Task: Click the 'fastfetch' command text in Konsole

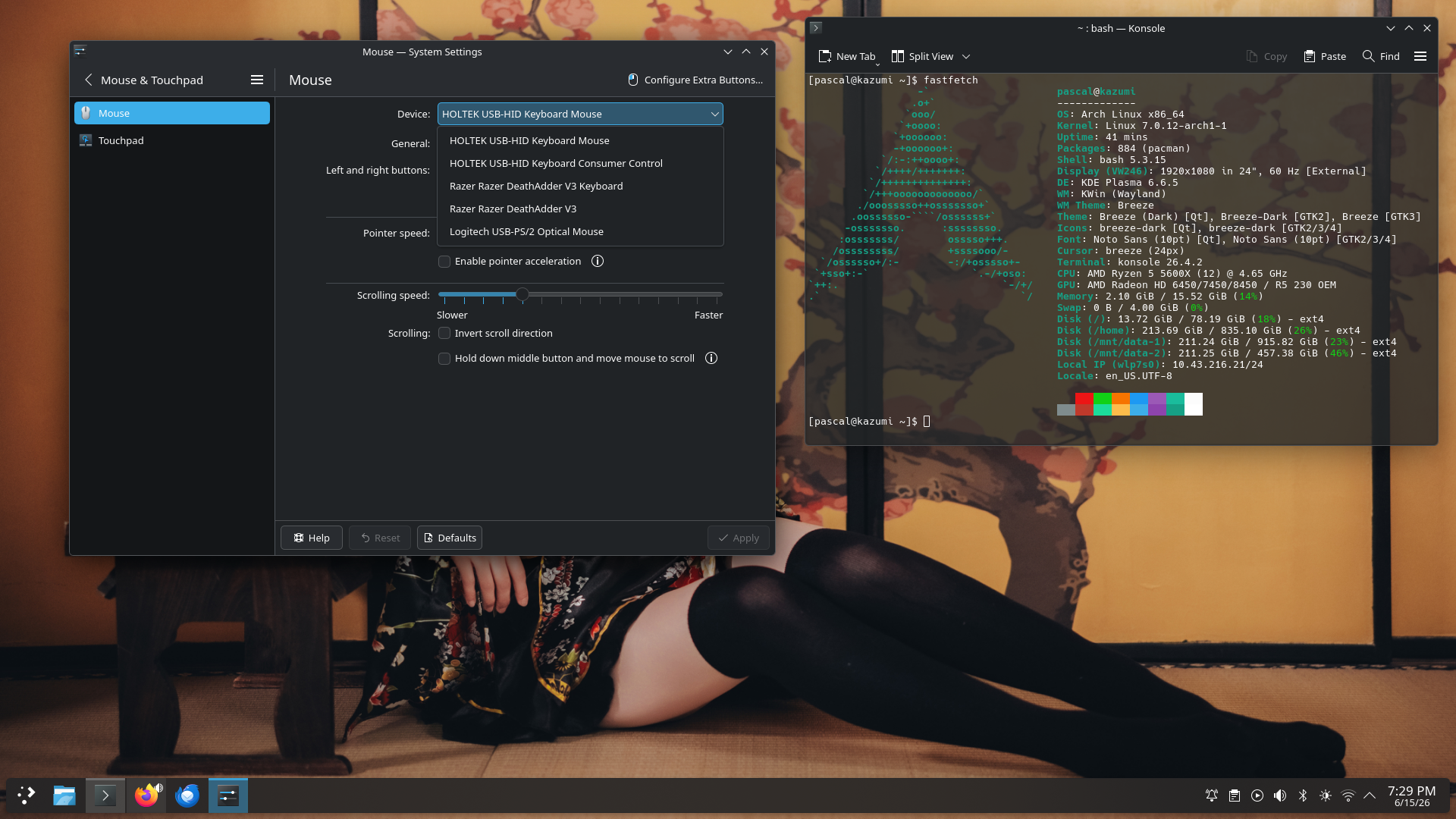Action: tap(951, 80)
